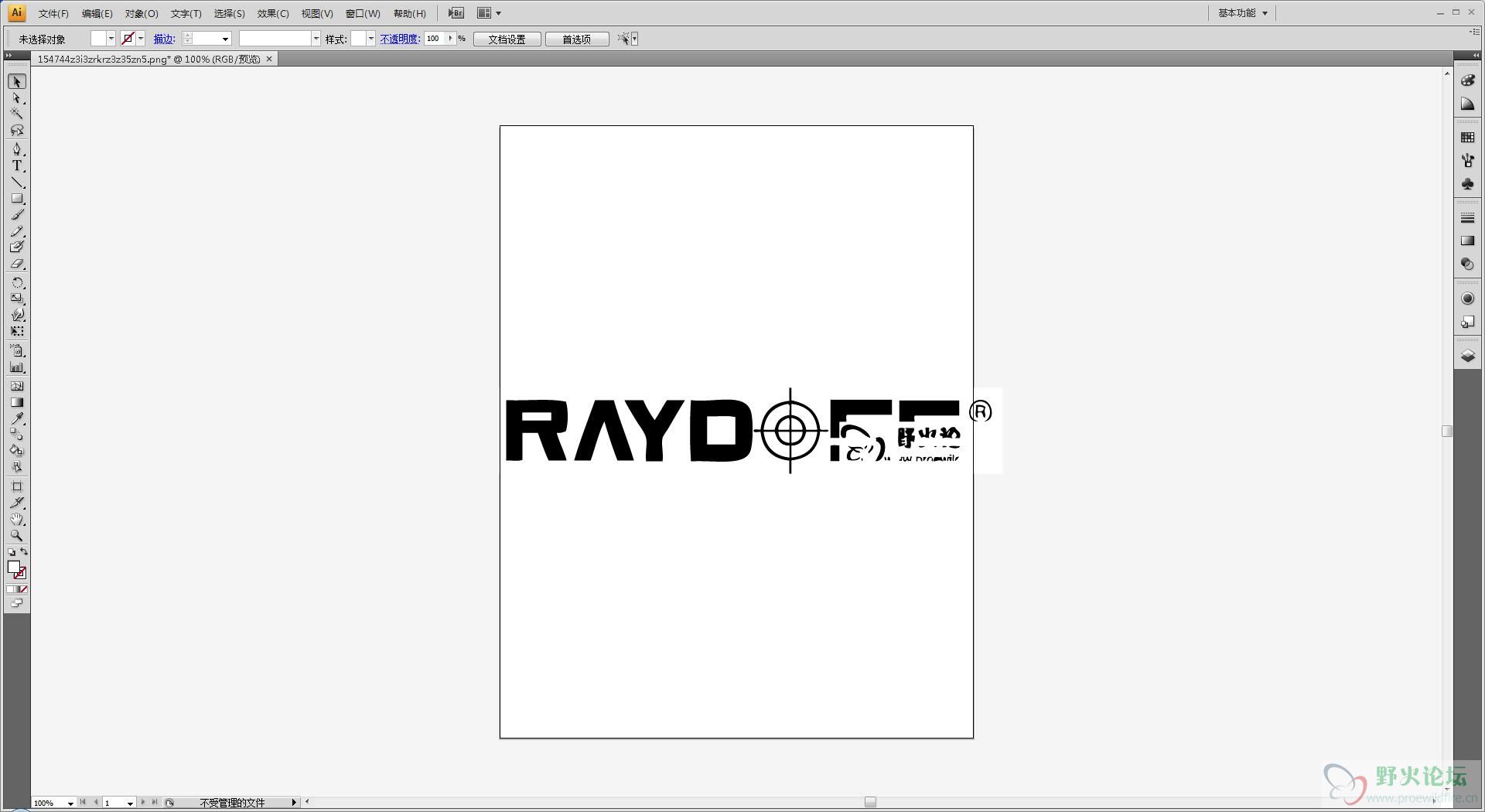This screenshot has width=1485, height=812.
Task: Select the Free Transform tool
Action: (17, 331)
